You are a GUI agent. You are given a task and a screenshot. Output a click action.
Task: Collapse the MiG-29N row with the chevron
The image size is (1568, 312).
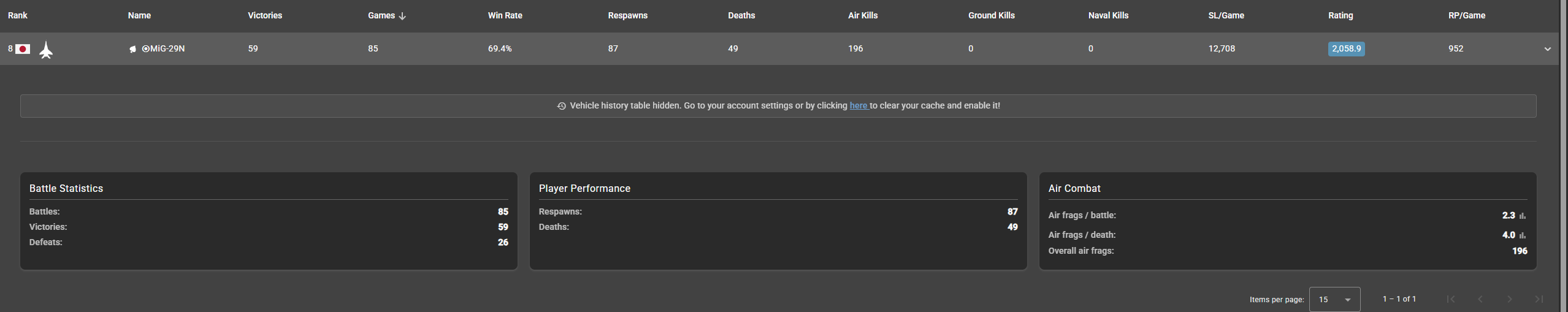pyautogui.click(x=1547, y=49)
